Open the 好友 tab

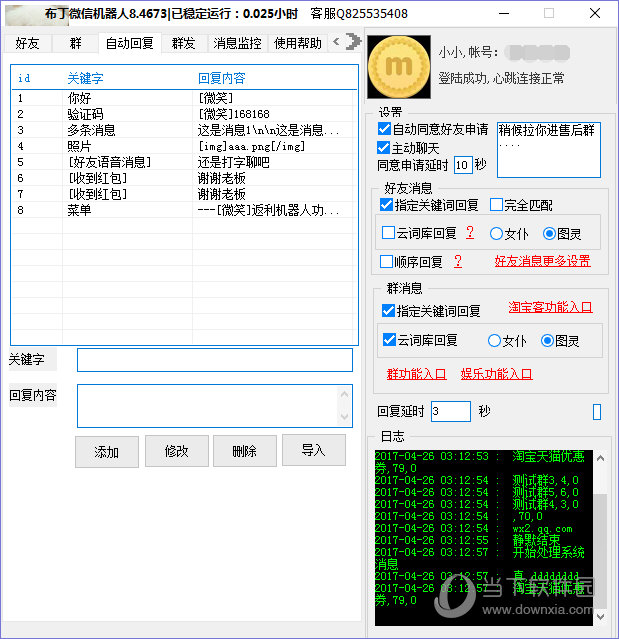27,43
